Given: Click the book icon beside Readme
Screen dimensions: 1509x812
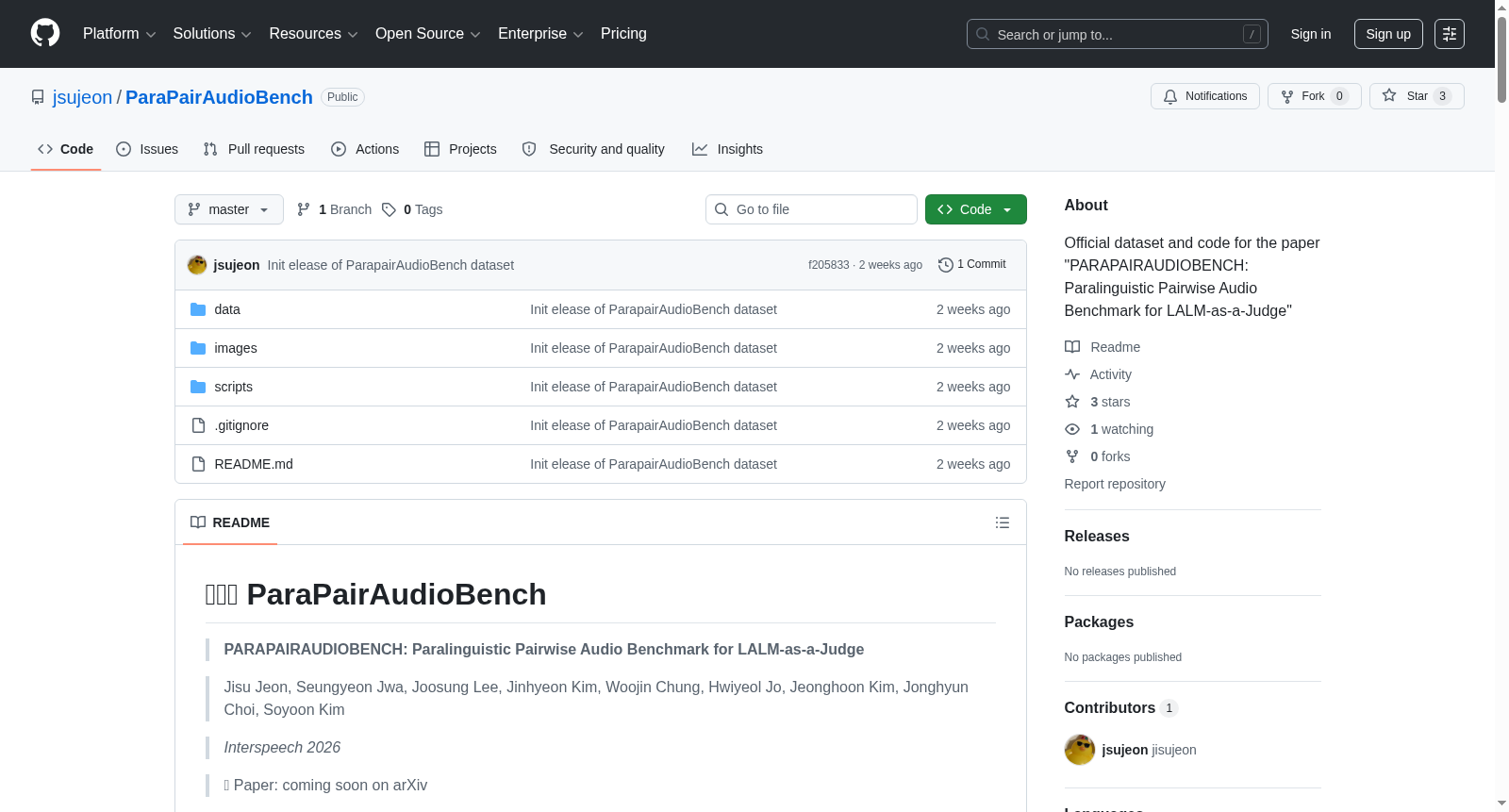Looking at the screenshot, I should 1072,347.
